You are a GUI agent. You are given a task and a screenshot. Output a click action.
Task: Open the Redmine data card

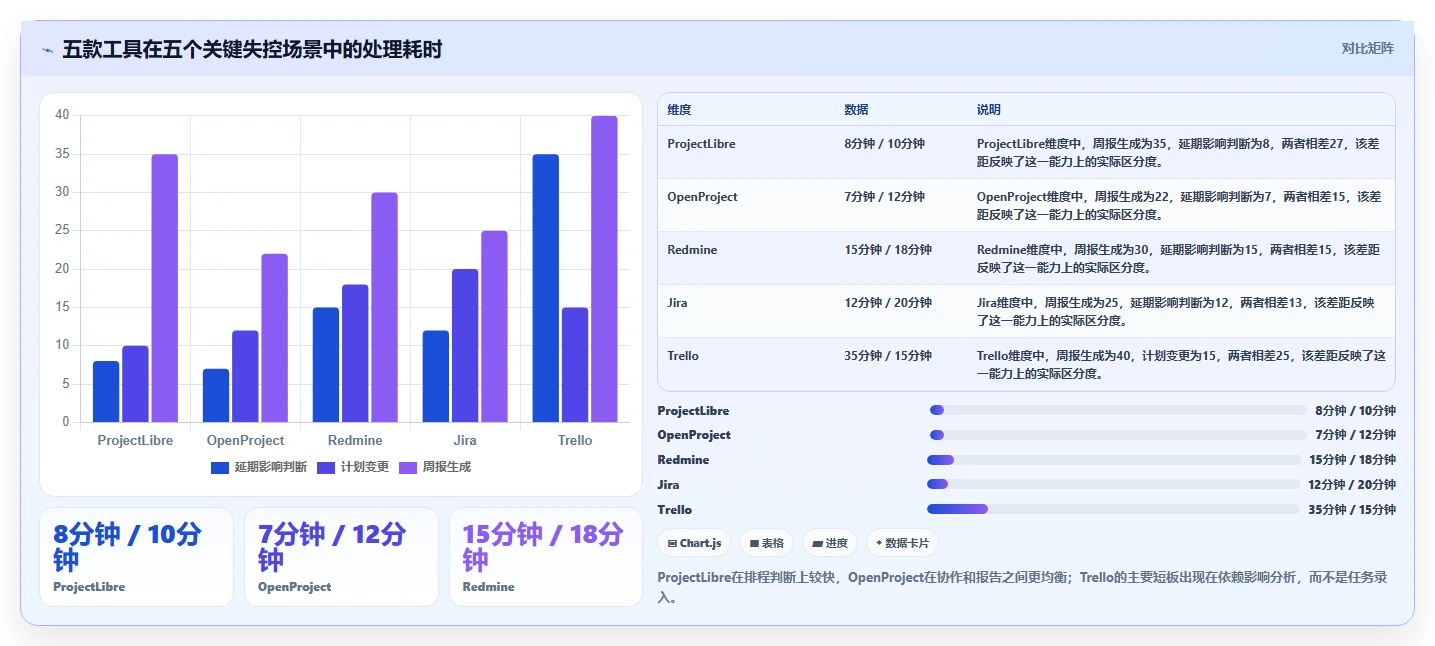click(546, 557)
